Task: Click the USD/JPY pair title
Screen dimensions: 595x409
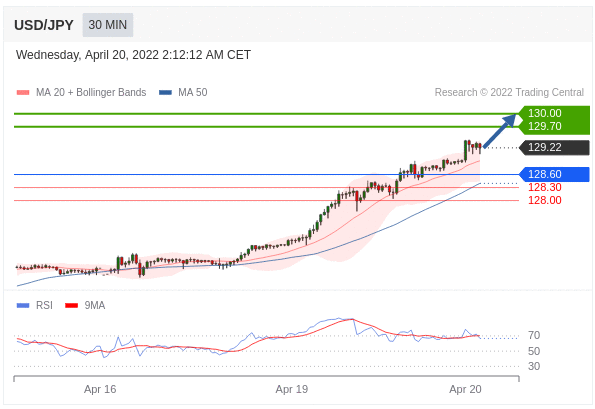Action: [44, 25]
